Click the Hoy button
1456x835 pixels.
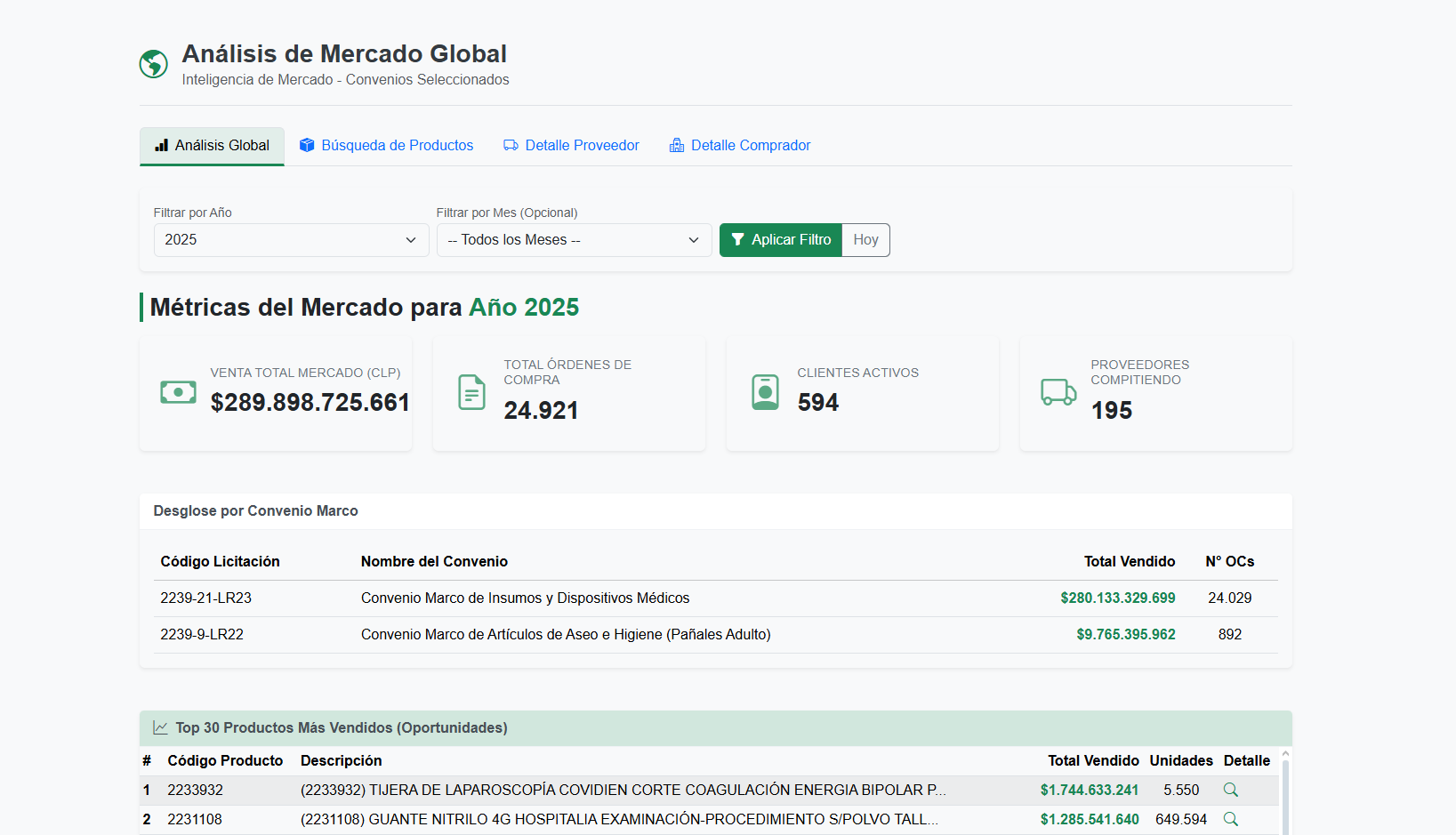[x=865, y=239]
